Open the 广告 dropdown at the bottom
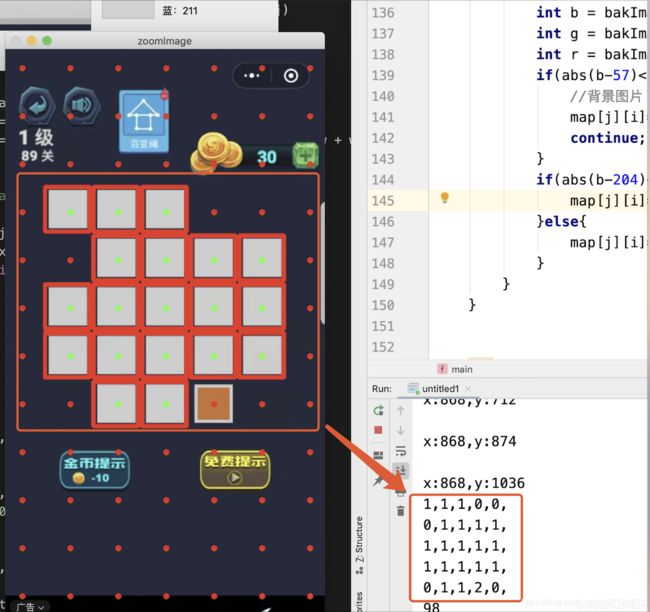This screenshot has height=612, width=650. 30,607
